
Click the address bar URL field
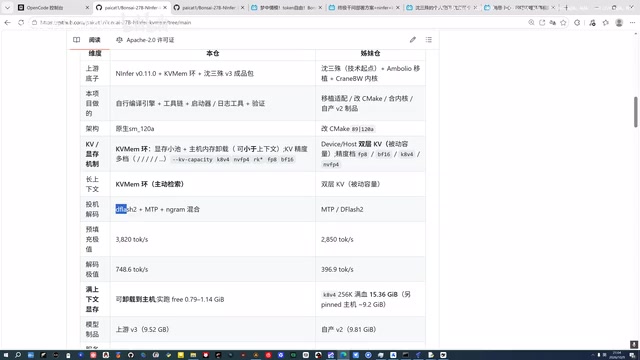(x=278, y=22)
